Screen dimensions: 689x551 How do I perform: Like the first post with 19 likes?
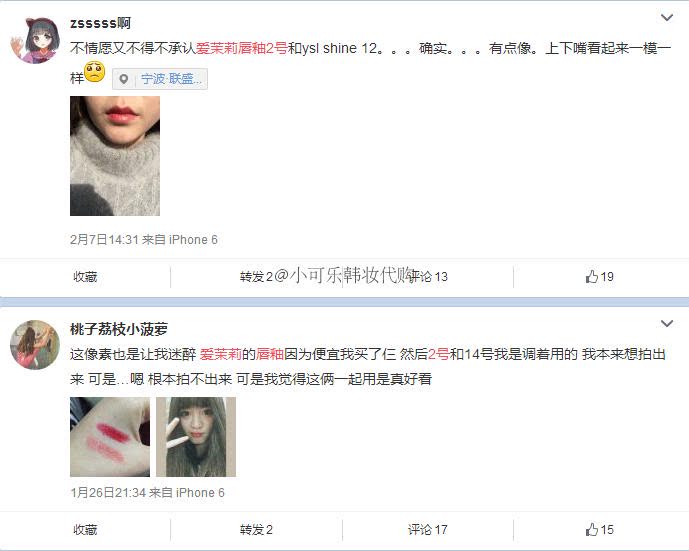click(599, 276)
